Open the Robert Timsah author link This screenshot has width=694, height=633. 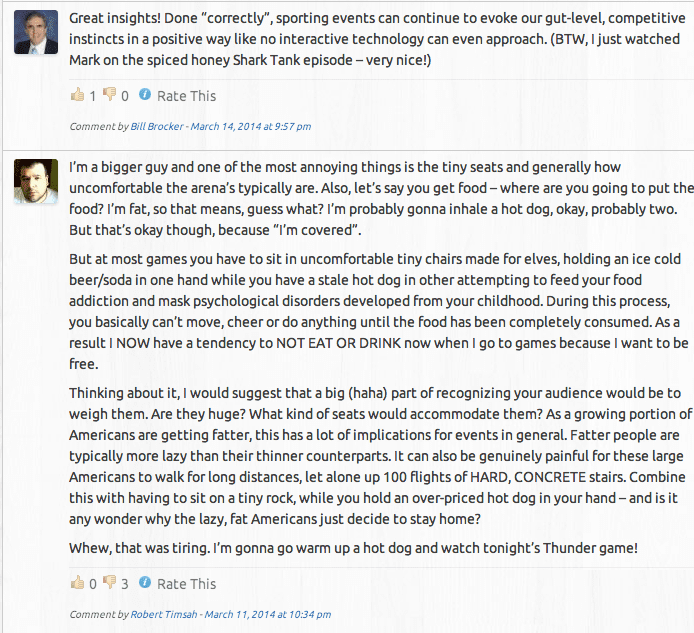click(x=162, y=614)
